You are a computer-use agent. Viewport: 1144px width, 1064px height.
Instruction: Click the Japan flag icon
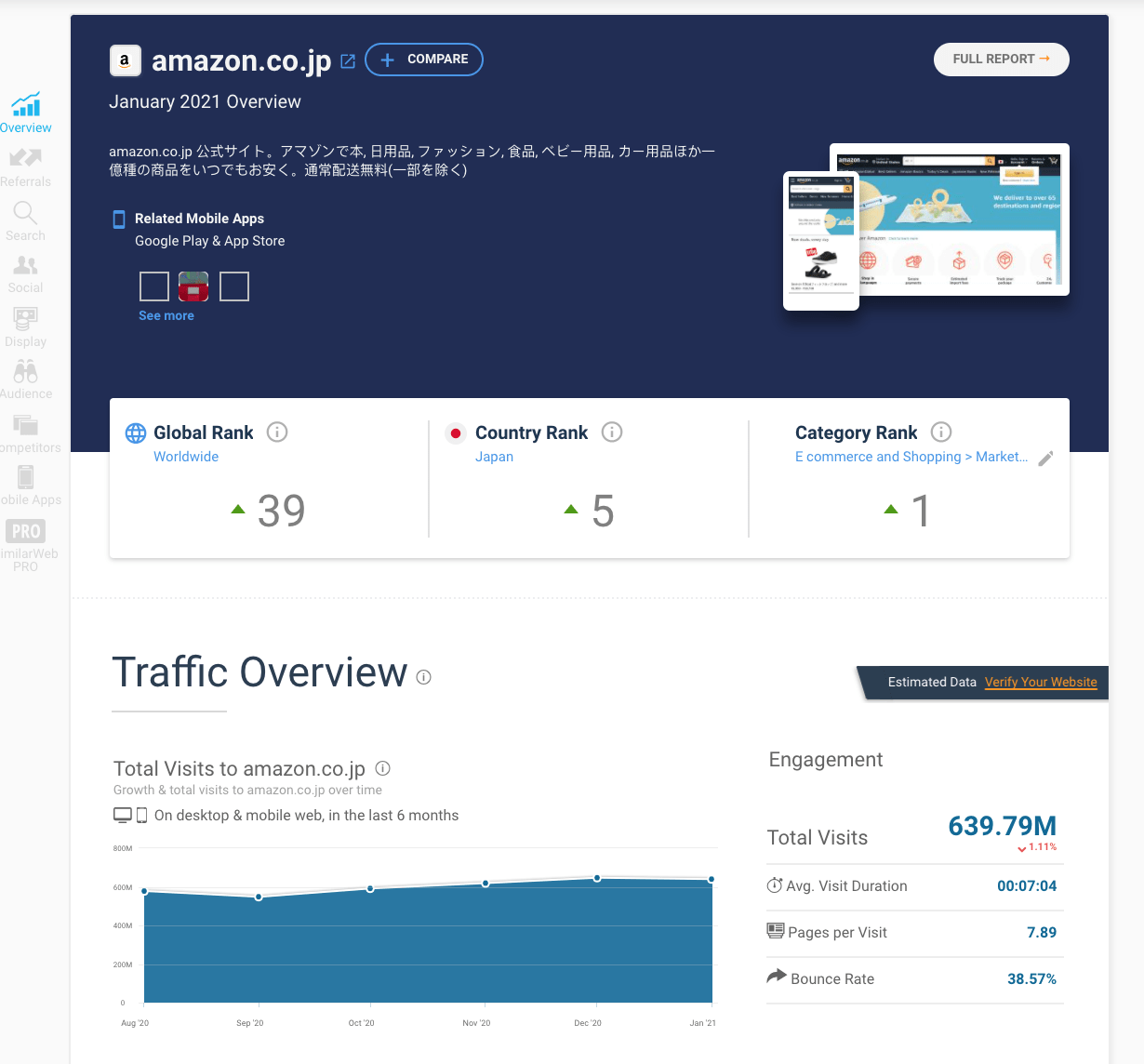(456, 433)
